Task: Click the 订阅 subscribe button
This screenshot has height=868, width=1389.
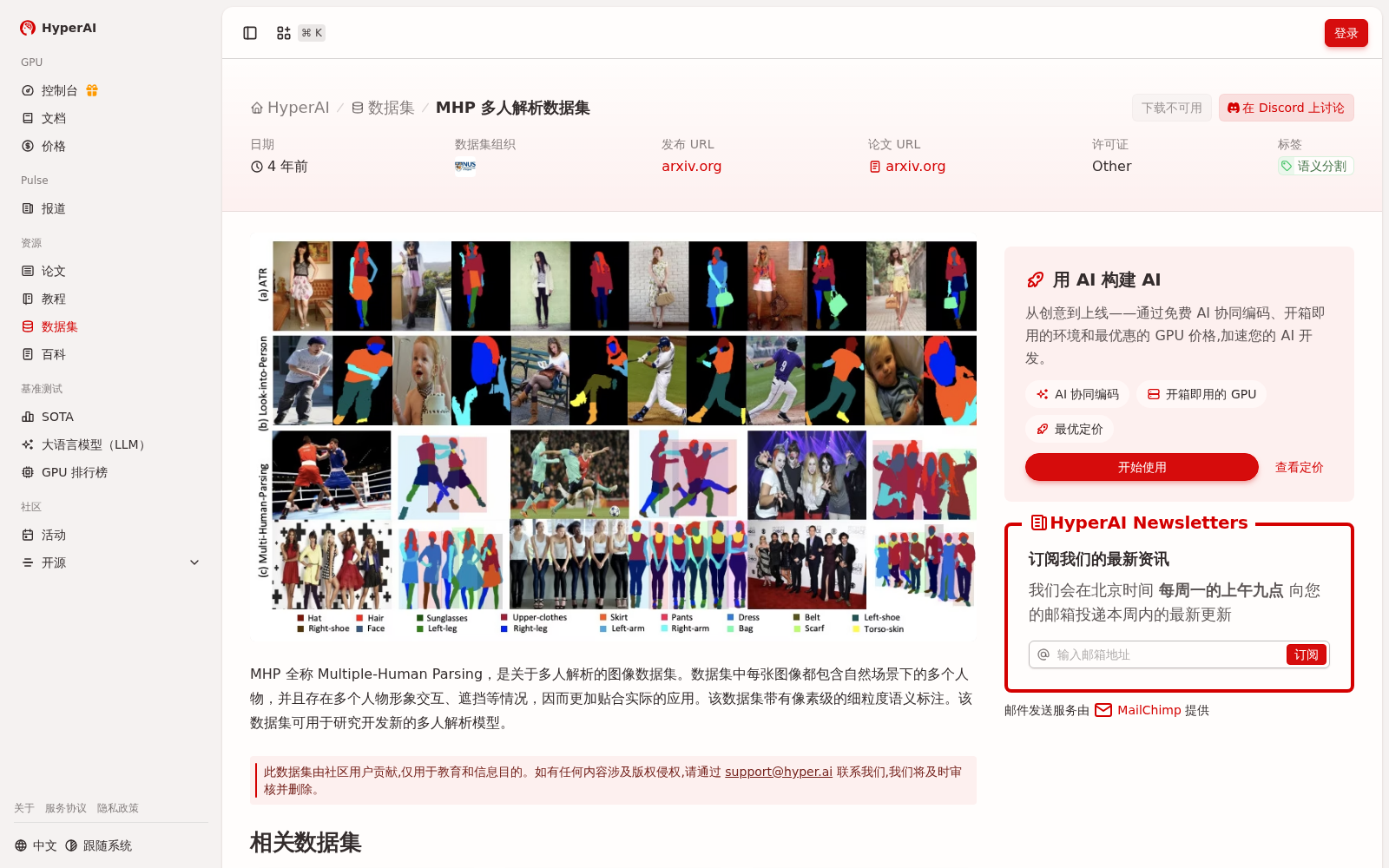Action: (x=1306, y=654)
